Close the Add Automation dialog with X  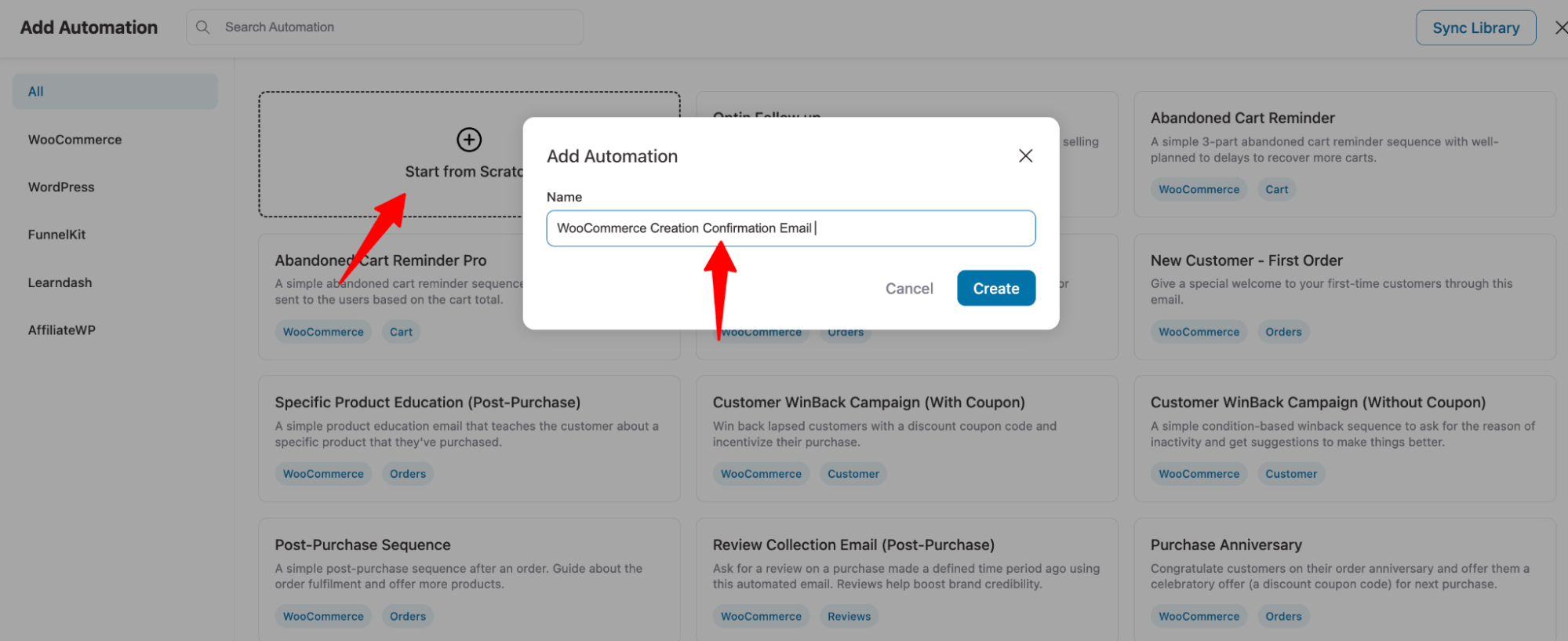[1025, 156]
